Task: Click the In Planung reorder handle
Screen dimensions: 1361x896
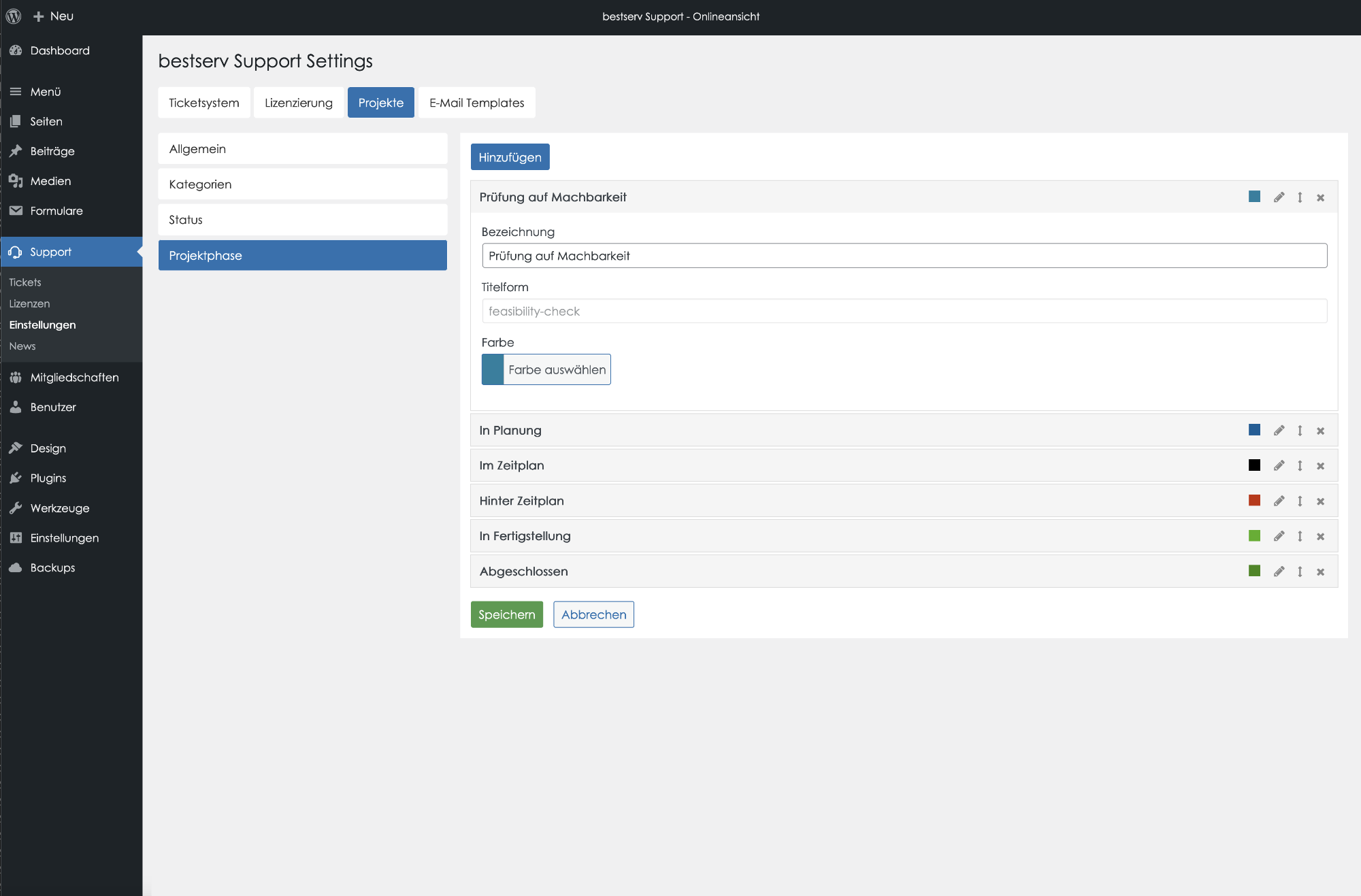Action: tap(1300, 431)
